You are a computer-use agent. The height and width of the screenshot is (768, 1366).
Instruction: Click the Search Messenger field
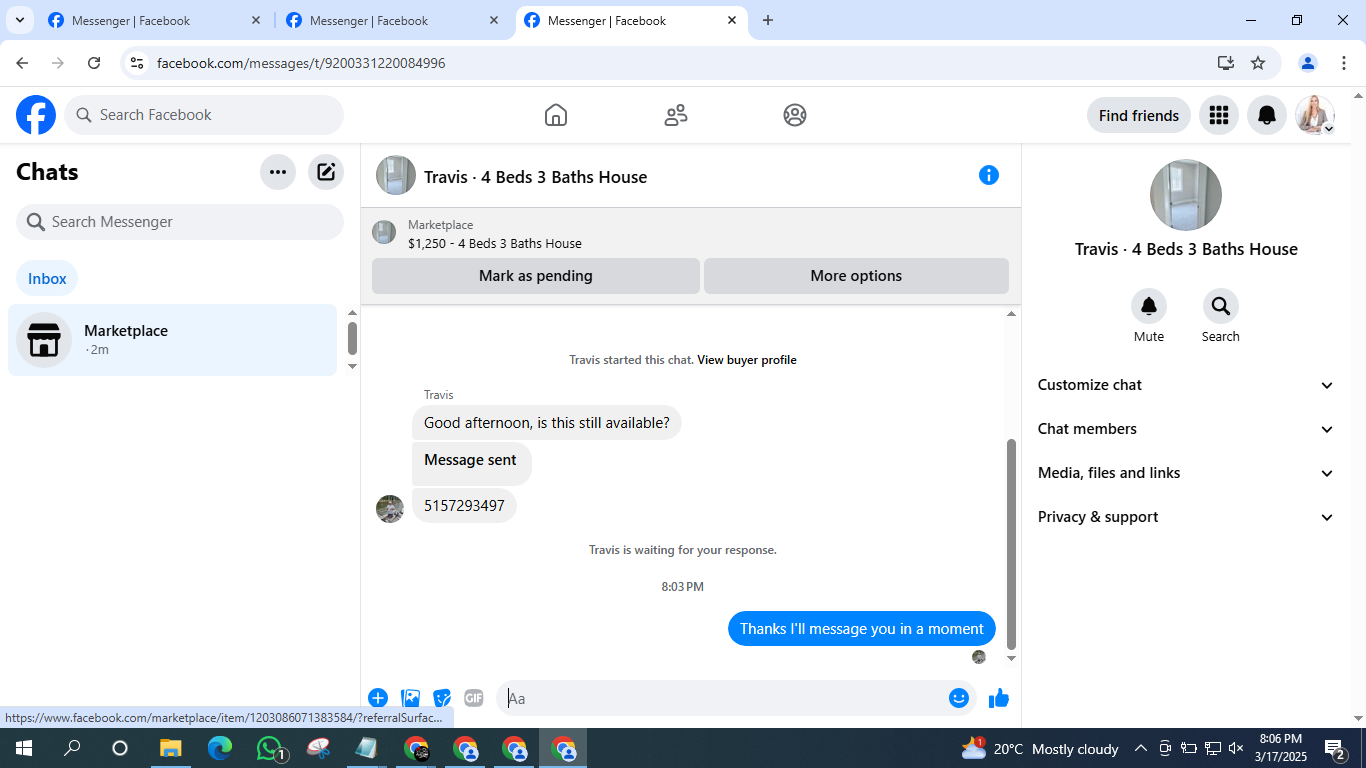click(x=180, y=222)
